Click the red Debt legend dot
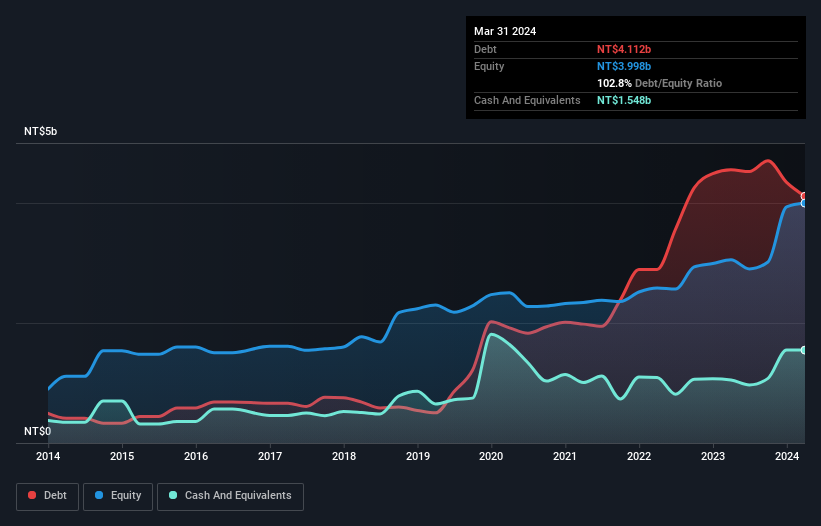This screenshot has width=821, height=526. (32, 495)
